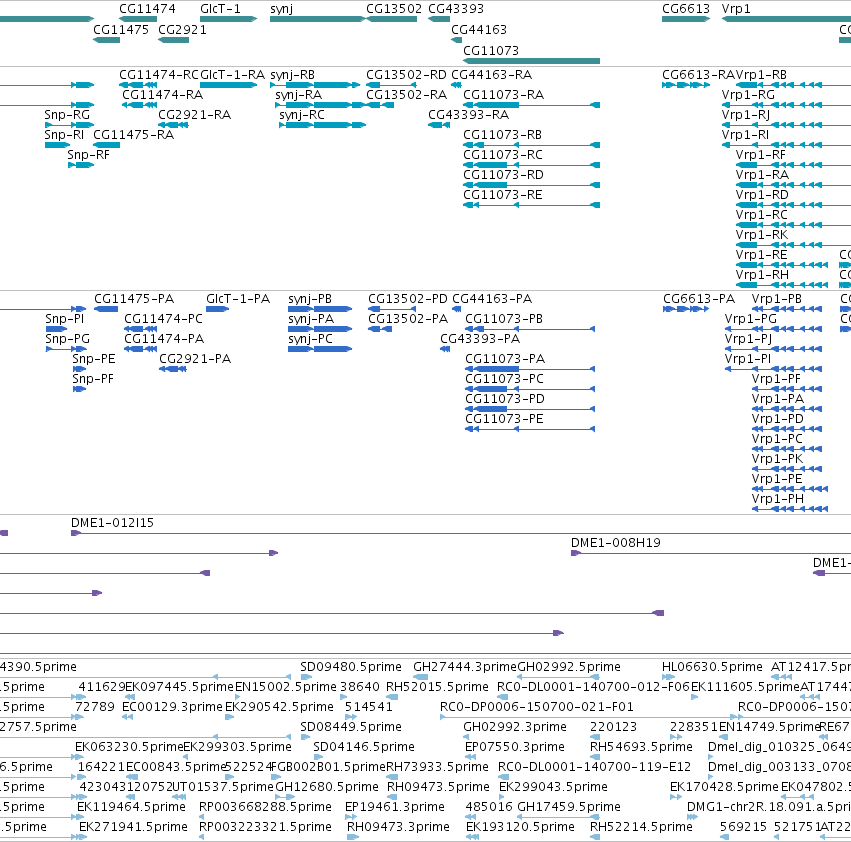Open the CG13502 gene label

coord(393,9)
